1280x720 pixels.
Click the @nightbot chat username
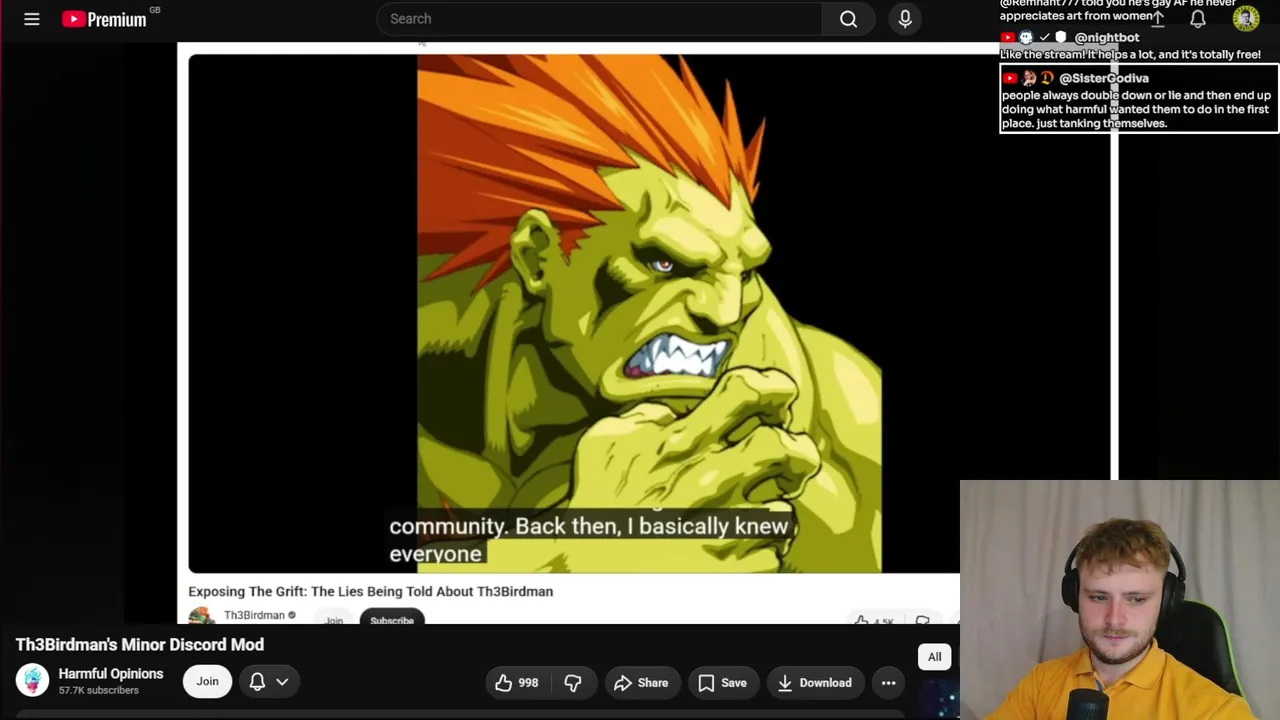point(1106,37)
